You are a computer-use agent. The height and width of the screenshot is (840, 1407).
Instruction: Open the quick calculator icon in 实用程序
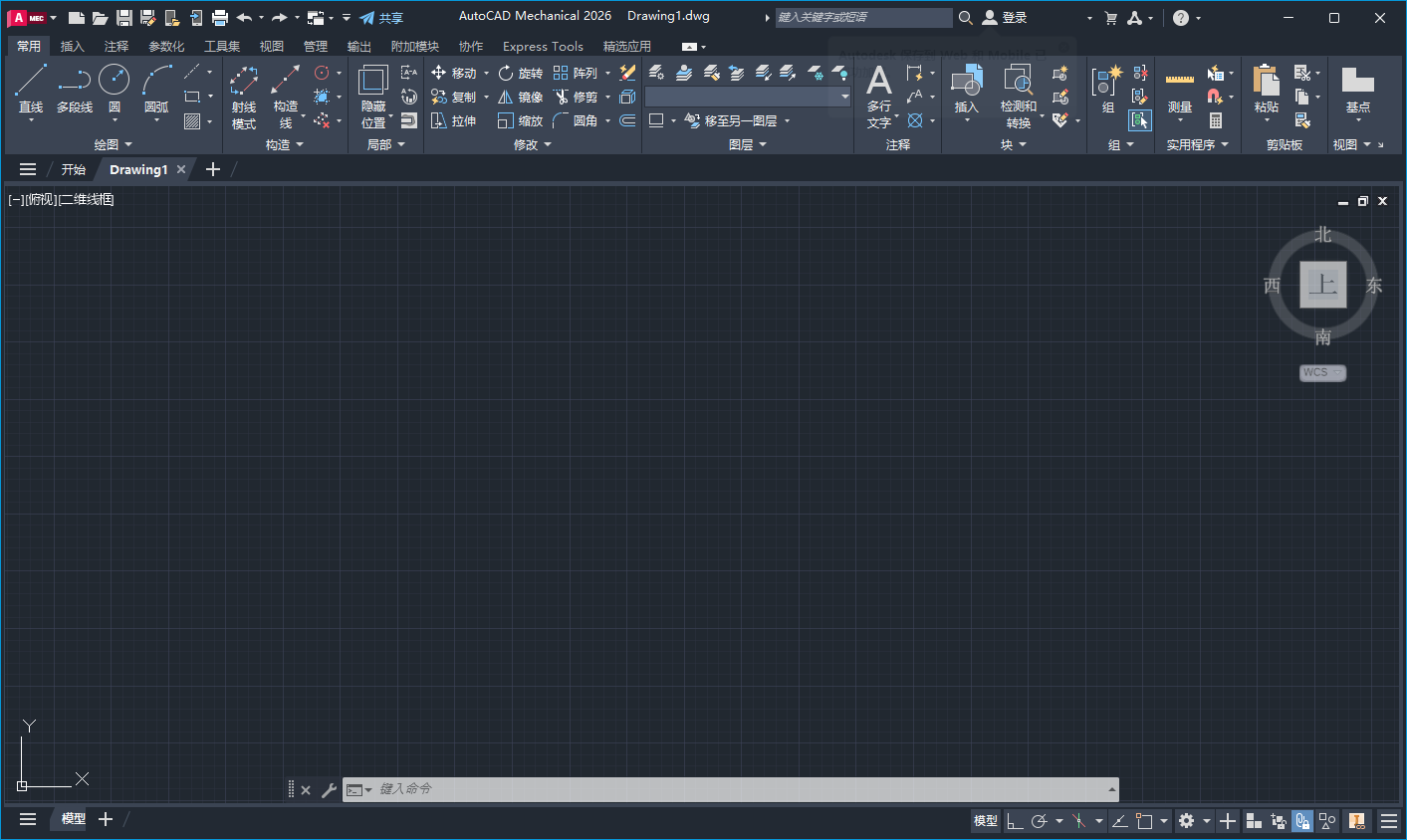1216,120
